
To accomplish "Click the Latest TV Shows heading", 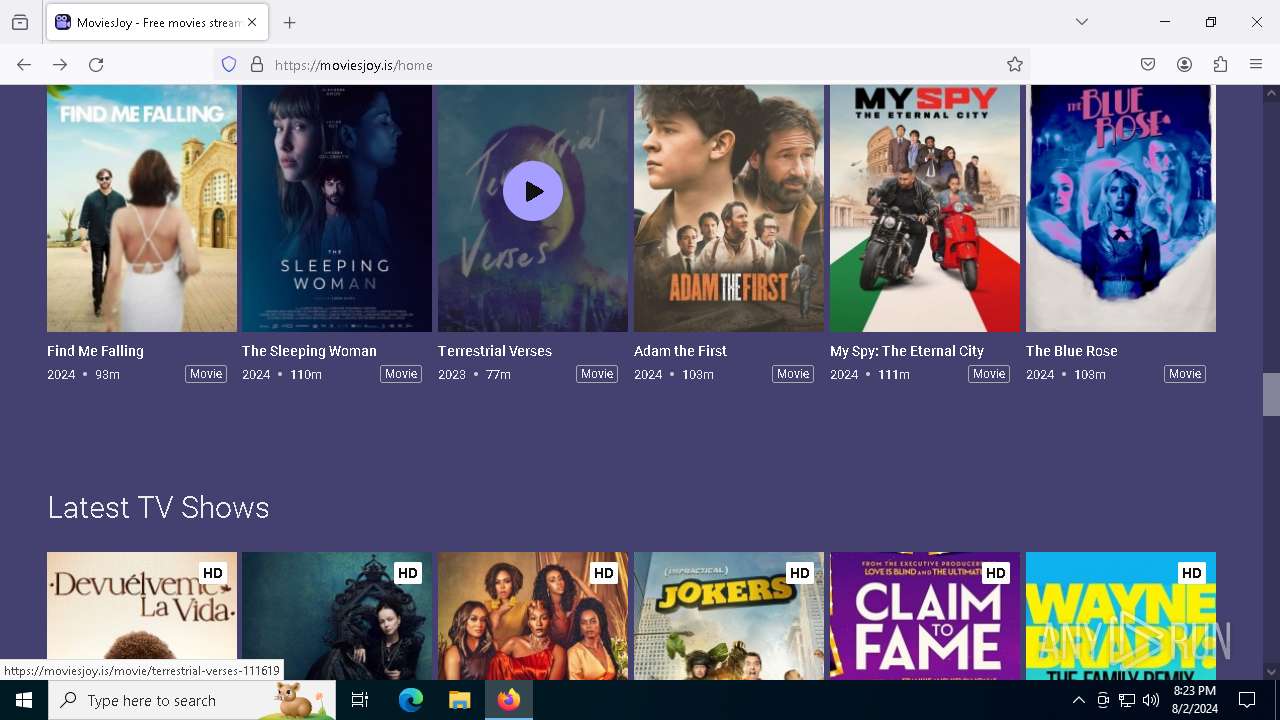I will point(158,507).
